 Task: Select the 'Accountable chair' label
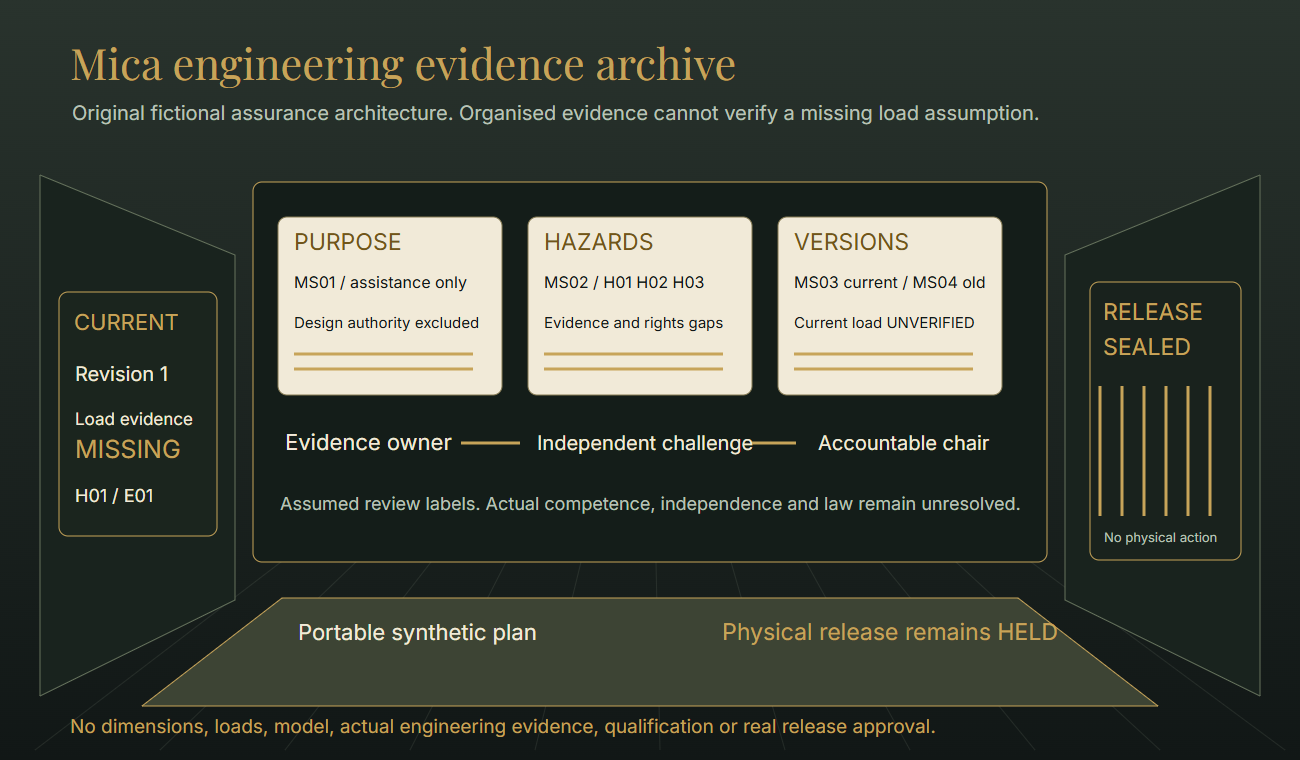coord(903,443)
